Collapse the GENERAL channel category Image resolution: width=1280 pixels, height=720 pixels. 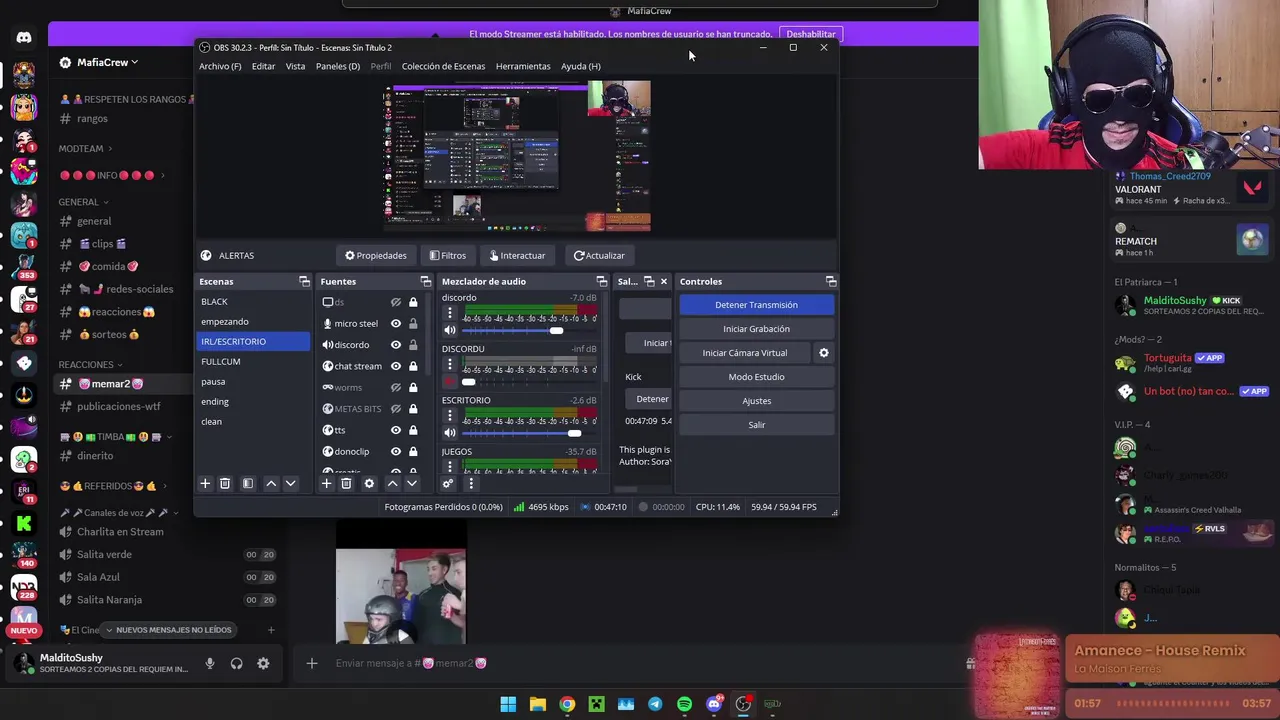83,202
